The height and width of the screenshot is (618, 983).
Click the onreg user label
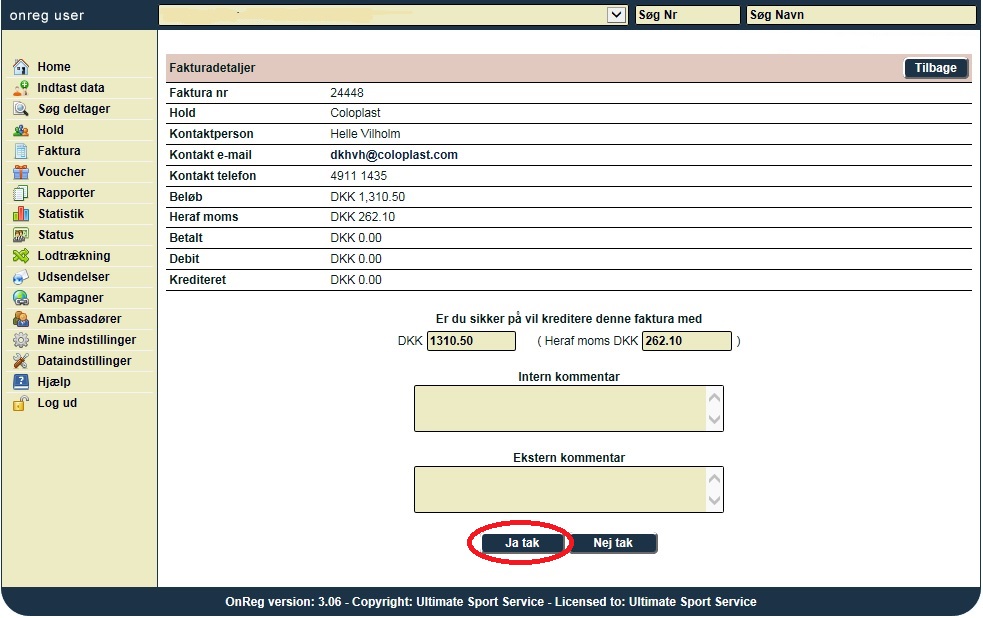click(47, 15)
